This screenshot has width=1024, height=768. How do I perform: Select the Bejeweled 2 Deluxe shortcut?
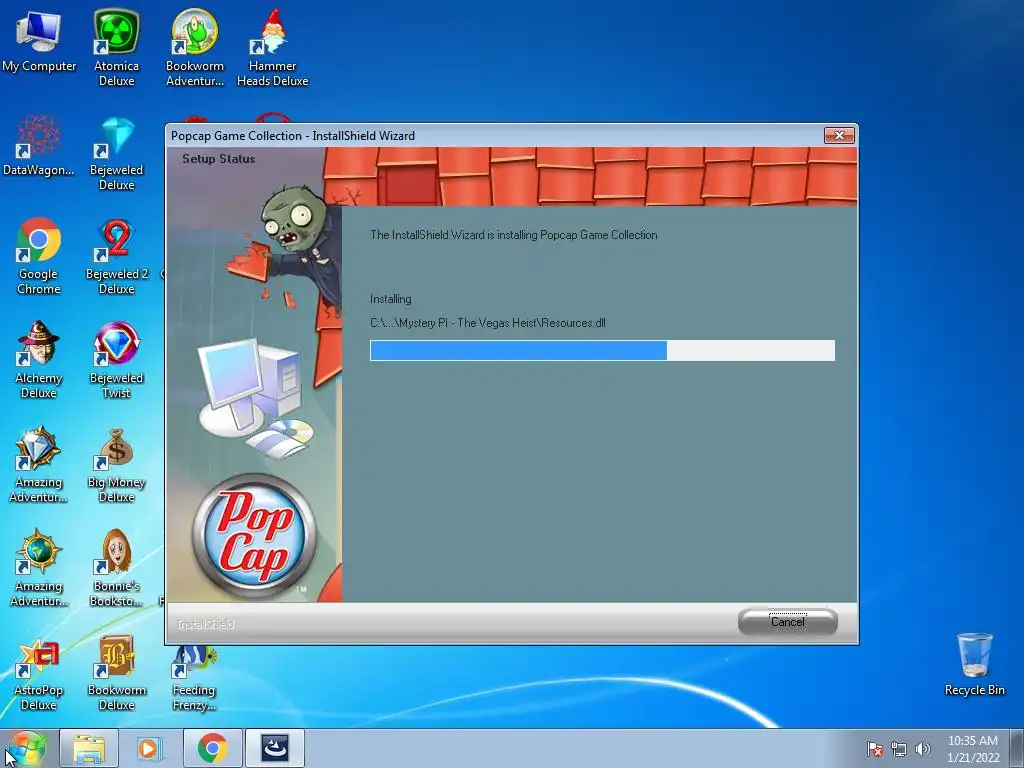(116, 256)
